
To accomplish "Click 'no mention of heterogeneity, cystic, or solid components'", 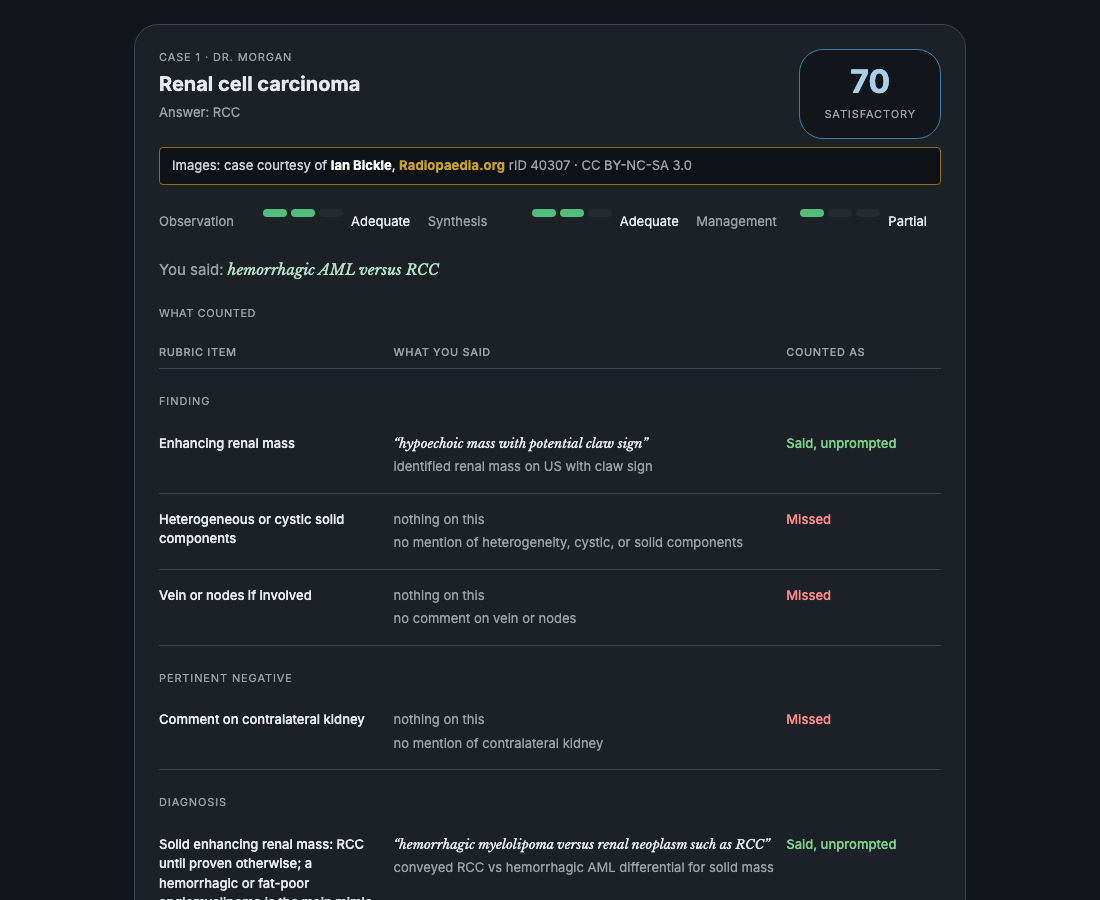I will coord(568,542).
